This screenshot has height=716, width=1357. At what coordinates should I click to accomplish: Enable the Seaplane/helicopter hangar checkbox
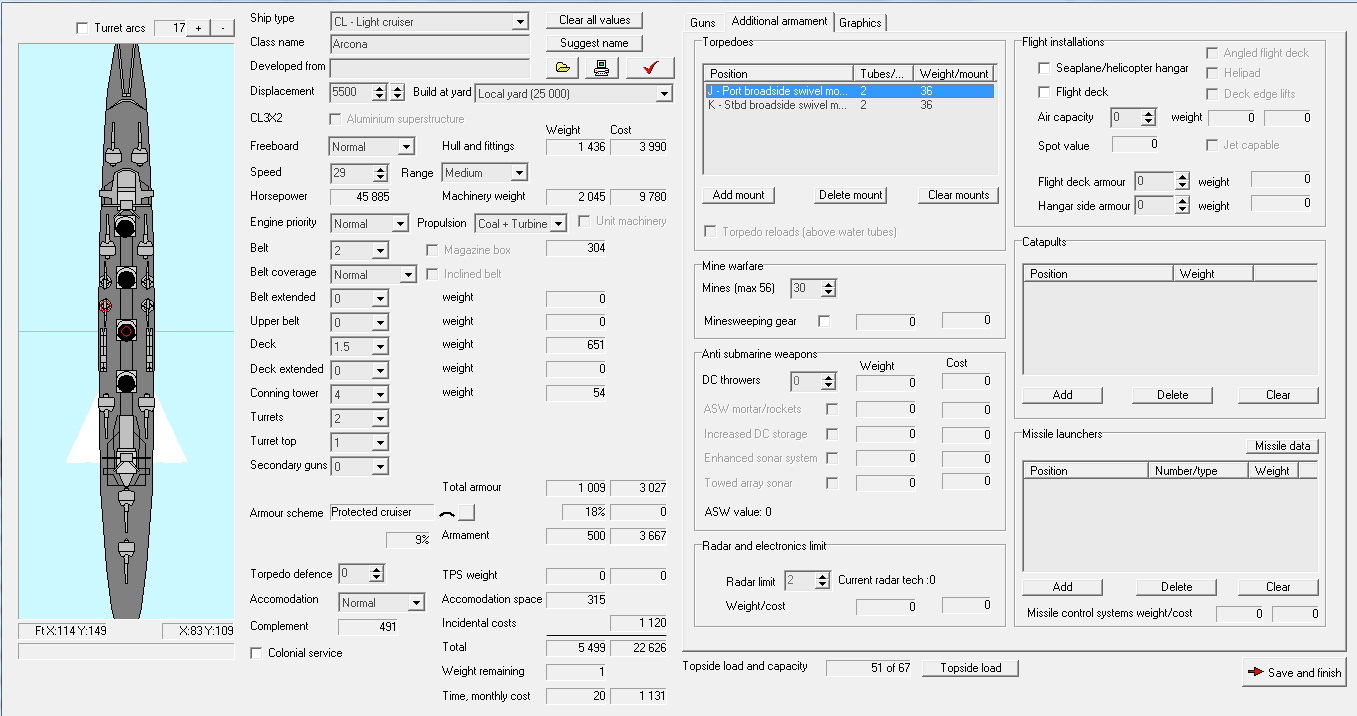tap(1044, 68)
